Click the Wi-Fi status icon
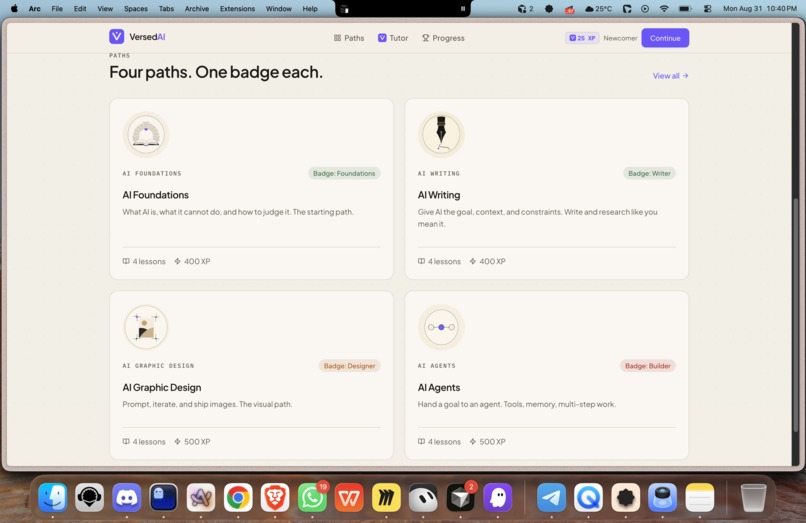The width and height of the screenshot is (806, 523). (x=664, y=9)
